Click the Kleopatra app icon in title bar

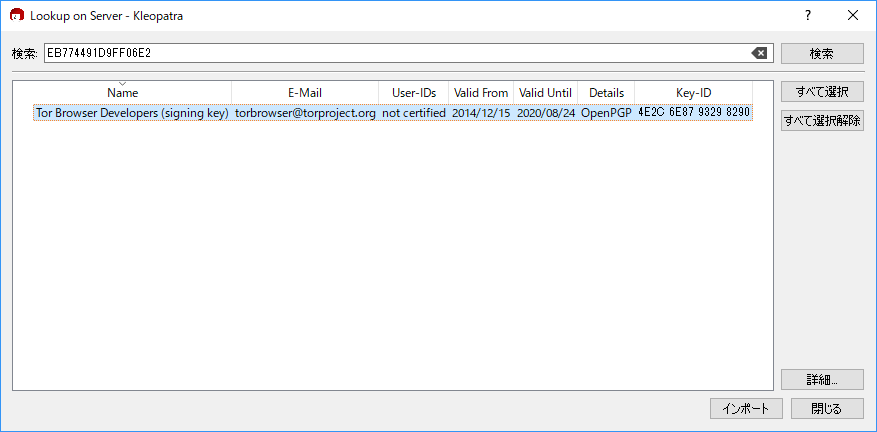click(17, 16)
